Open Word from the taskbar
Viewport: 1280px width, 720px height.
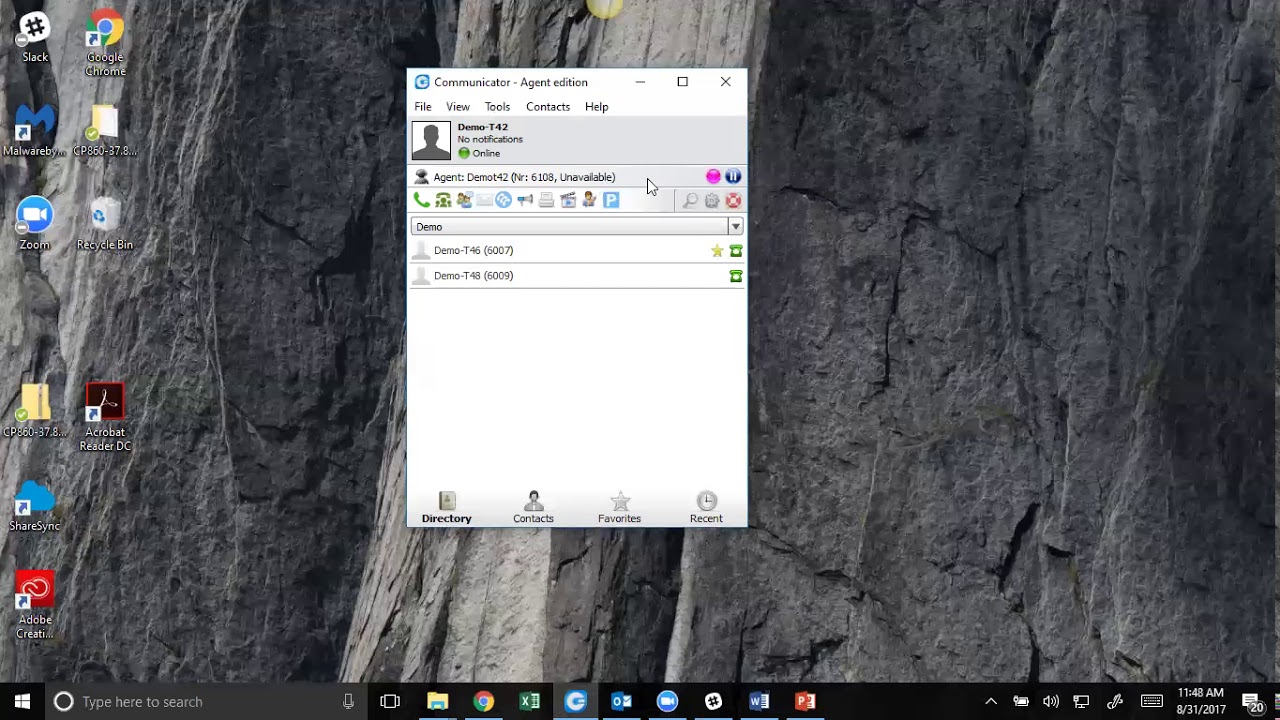pos(759,702)
